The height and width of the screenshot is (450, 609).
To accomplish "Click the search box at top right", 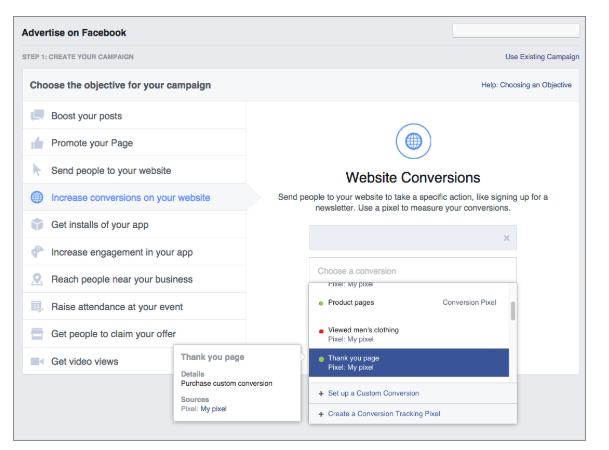I will pyautogui.click(x=516, y=31).
